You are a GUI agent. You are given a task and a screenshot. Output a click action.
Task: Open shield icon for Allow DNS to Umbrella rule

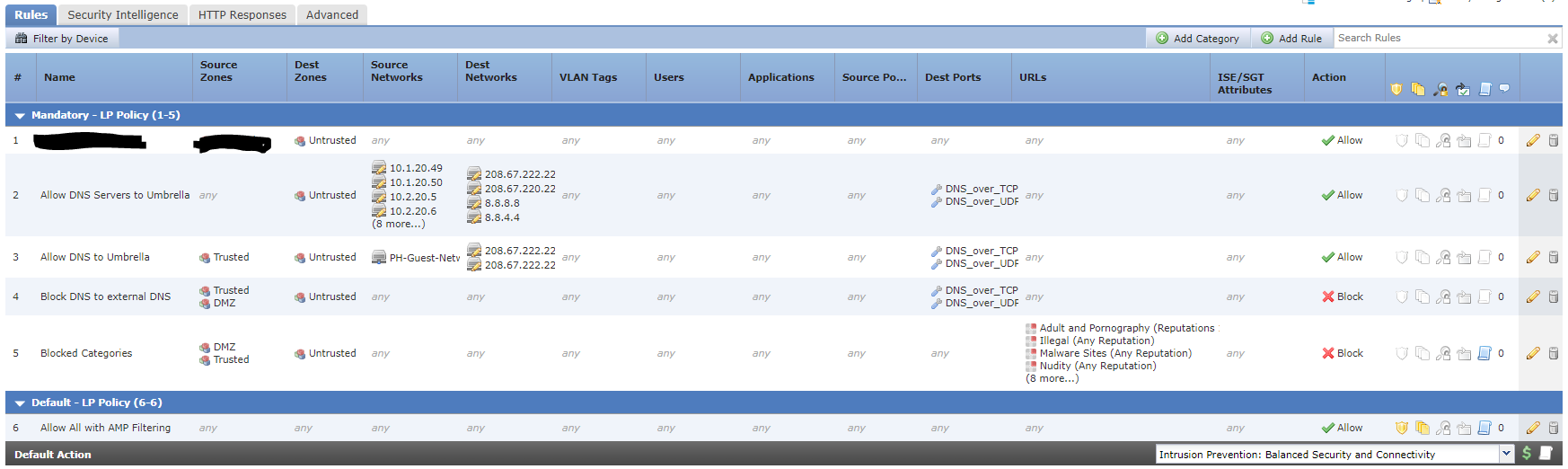(1401, 257)
